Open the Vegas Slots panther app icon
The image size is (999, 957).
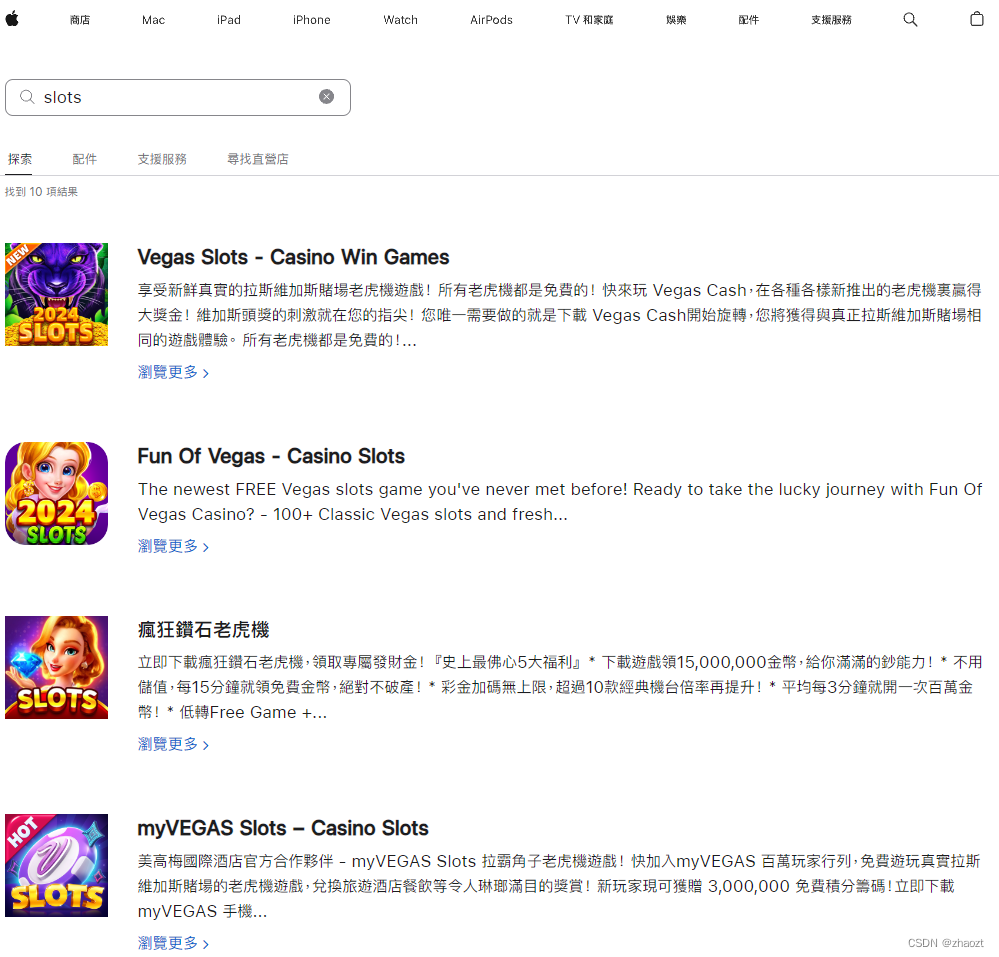coord(56,294)
